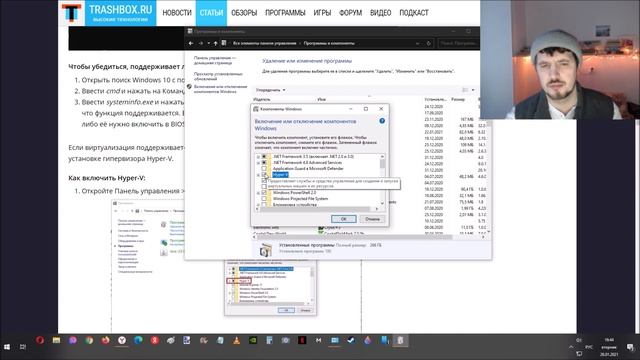Open ОБЗОРЫ menu item
Image resolution: width=640 pixels, height=360 pixels.
pyautogui.click(x=244, y=13)
